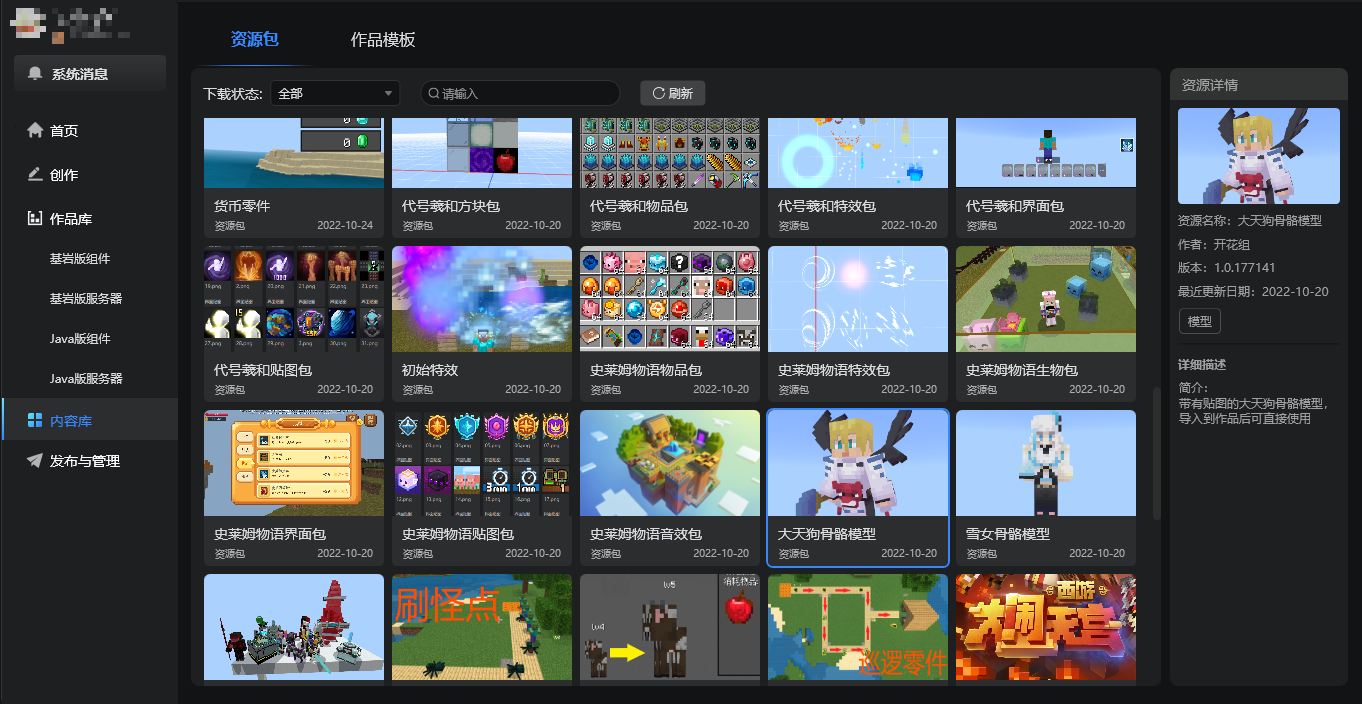Click the 资源详情 panel header
This screenshot has height=704, width=1362.
pos(1259,85)
